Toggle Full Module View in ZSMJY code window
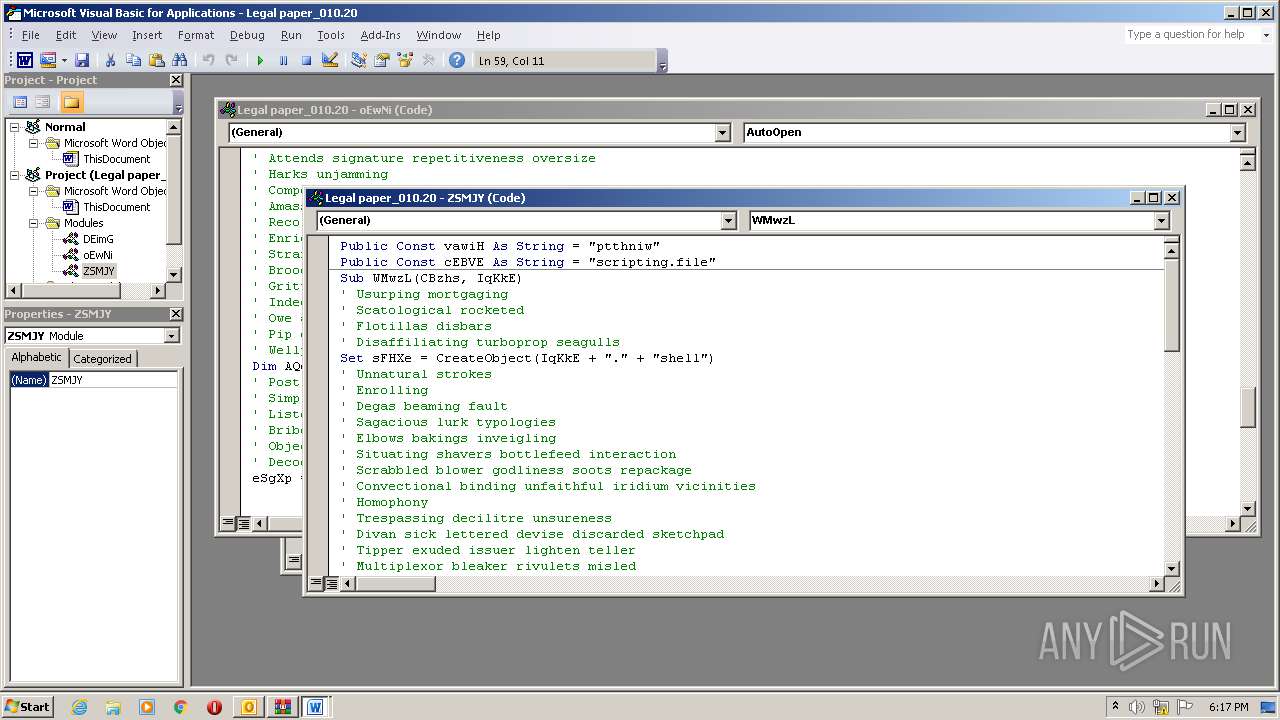This screenshot has height=720, width=1280. pos(331,583)
